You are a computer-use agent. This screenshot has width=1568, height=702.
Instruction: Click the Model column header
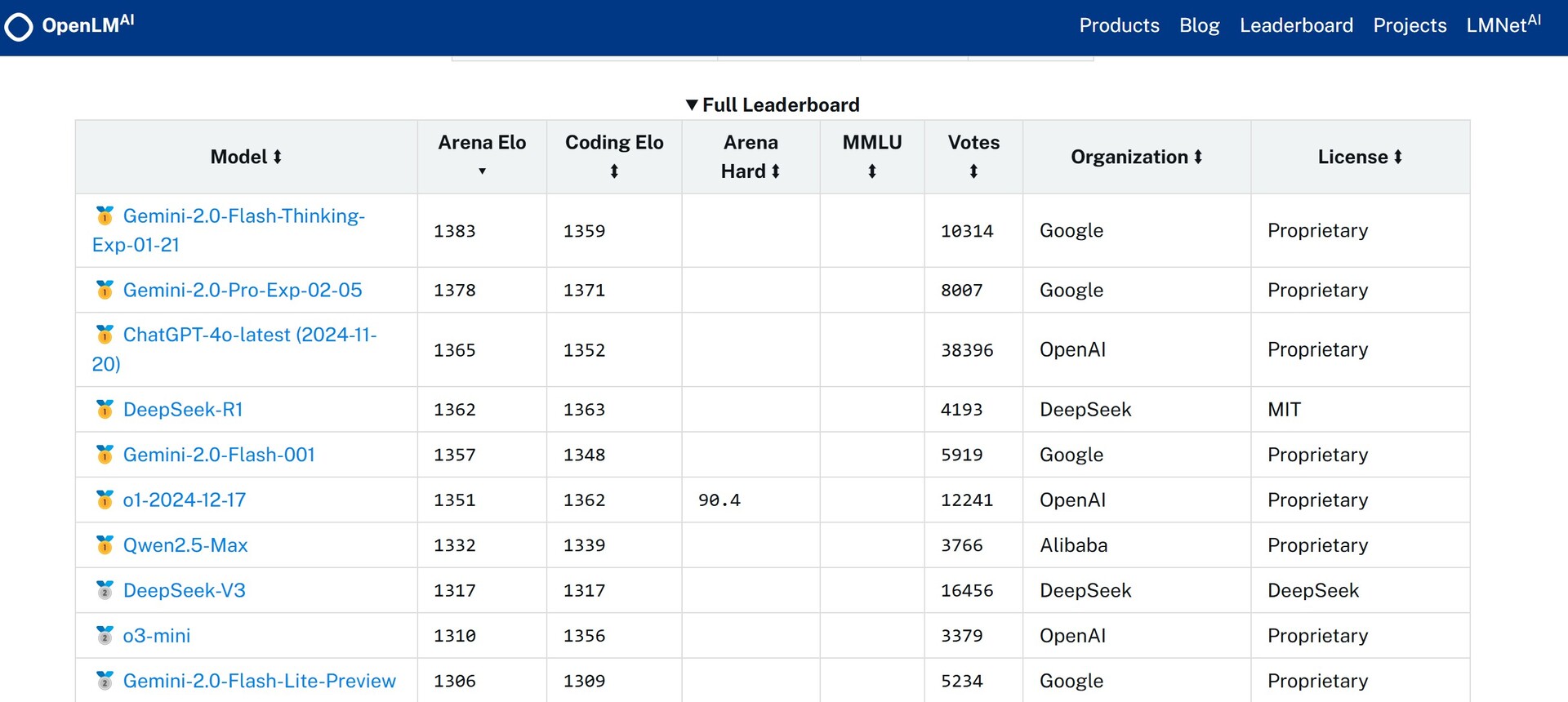pyautogui.click(x=247, y=157)
